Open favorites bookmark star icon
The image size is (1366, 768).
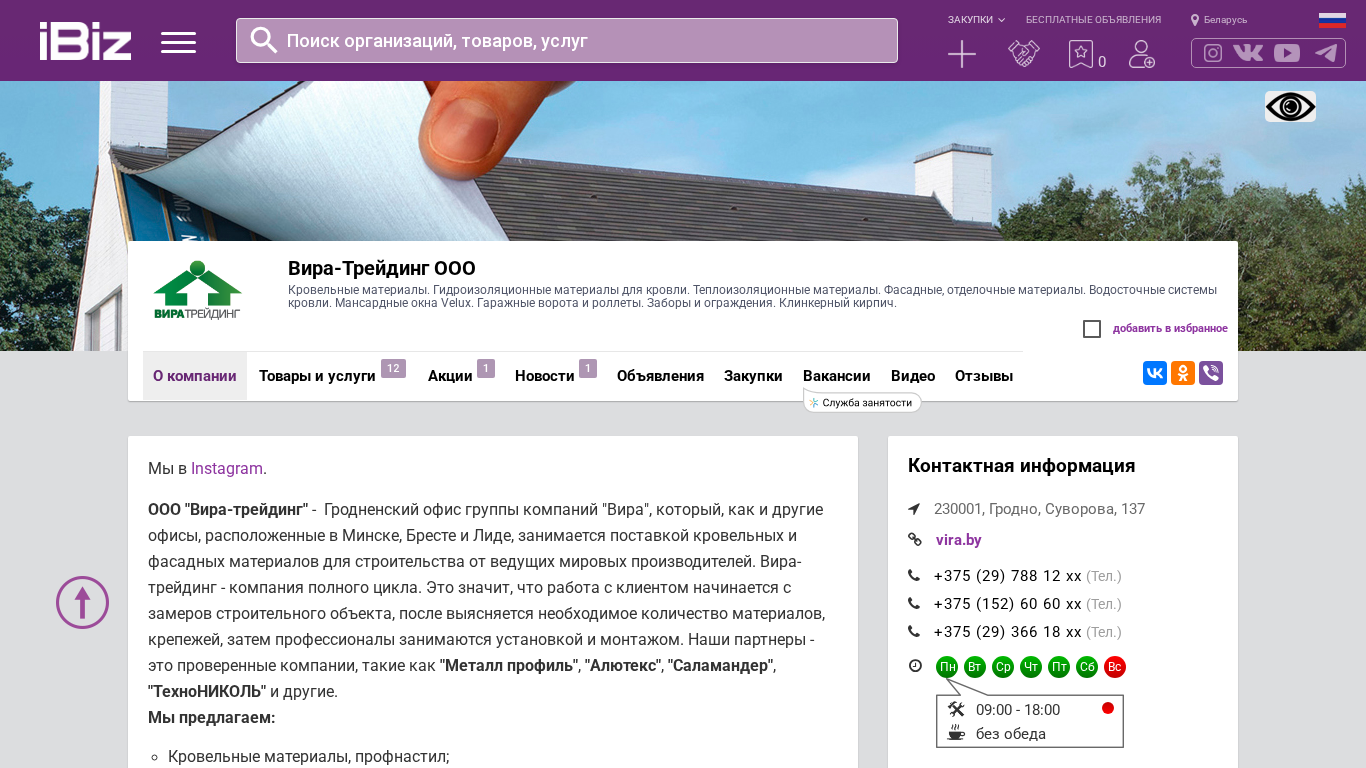[1081, 54]
